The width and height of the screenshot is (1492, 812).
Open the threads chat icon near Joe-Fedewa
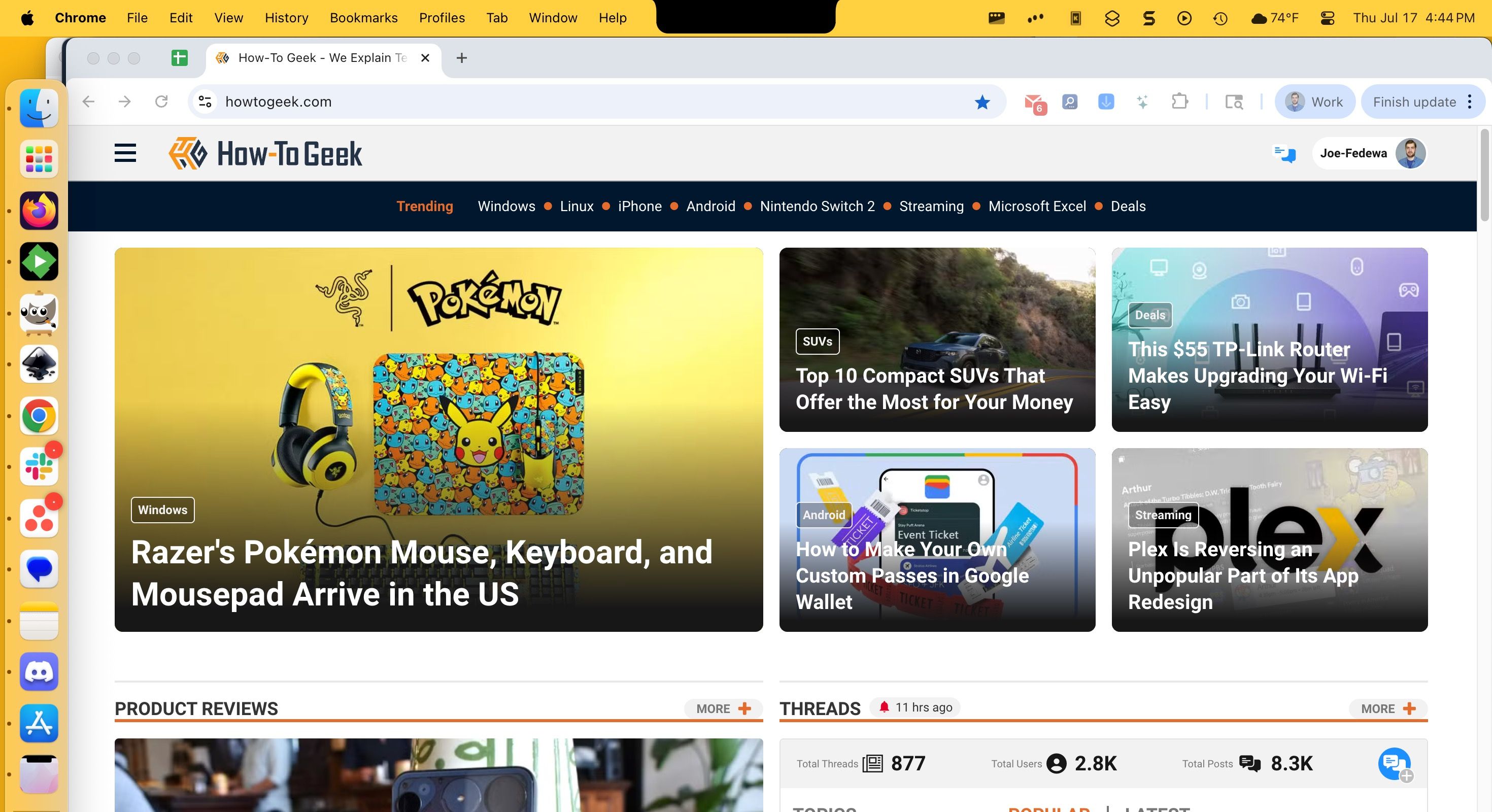click(1284, 153)
